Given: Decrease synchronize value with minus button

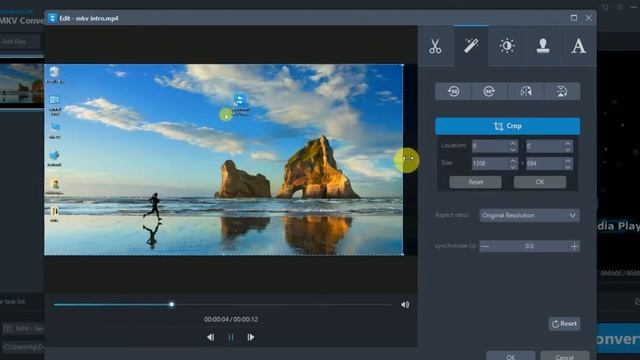Looking at the screenshot, I should 485,246.
